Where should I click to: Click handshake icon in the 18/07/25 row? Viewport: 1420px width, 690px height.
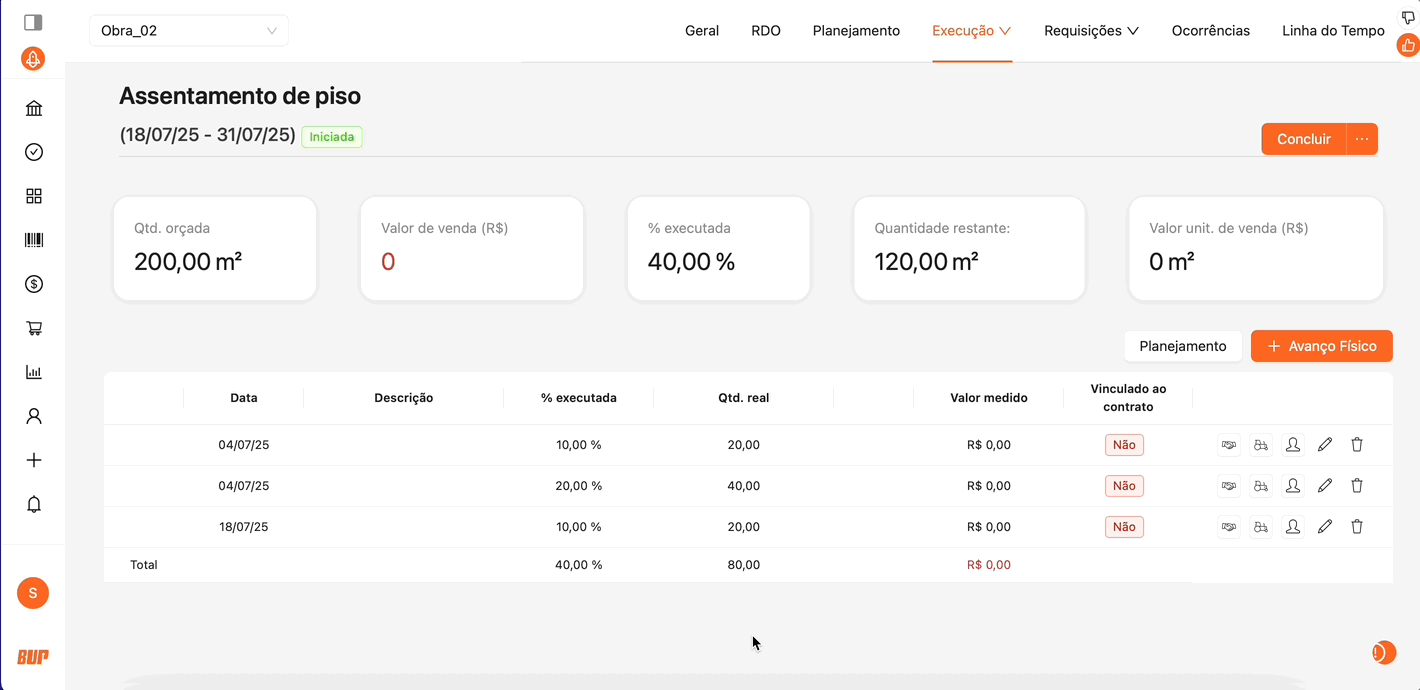(1229, 527)
